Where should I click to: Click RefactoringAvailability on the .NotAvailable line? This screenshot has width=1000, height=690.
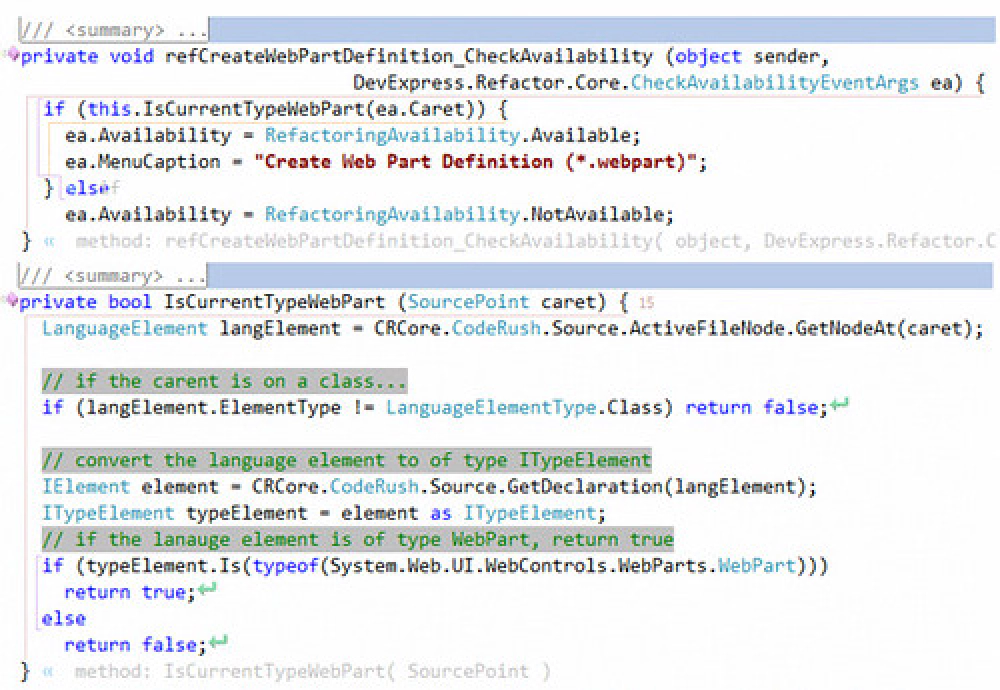click(392, 214)
